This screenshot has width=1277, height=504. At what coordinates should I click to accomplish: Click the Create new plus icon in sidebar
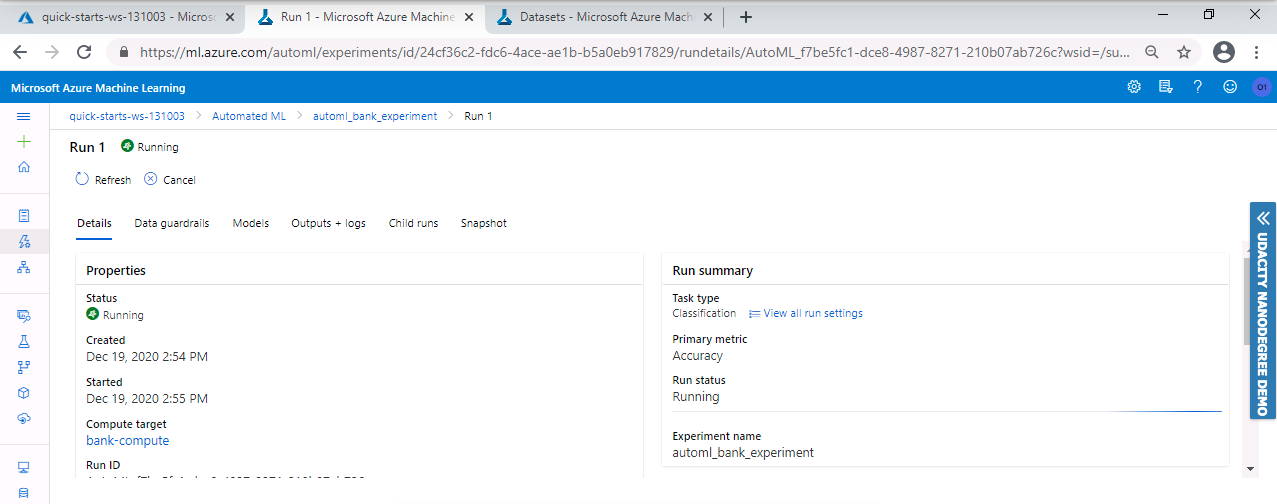24,141
